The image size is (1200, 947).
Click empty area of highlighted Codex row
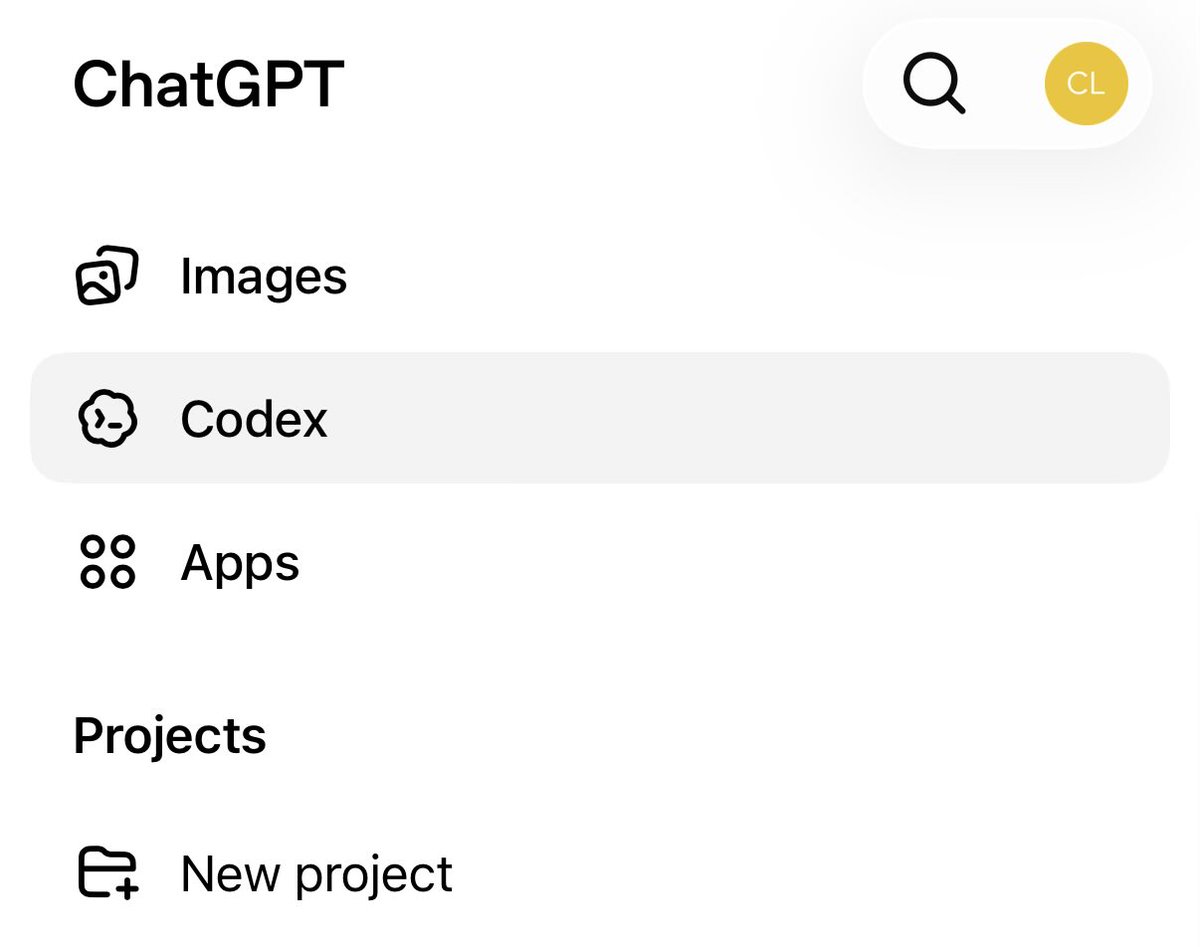pyautogui.click(x=750, y=418)
